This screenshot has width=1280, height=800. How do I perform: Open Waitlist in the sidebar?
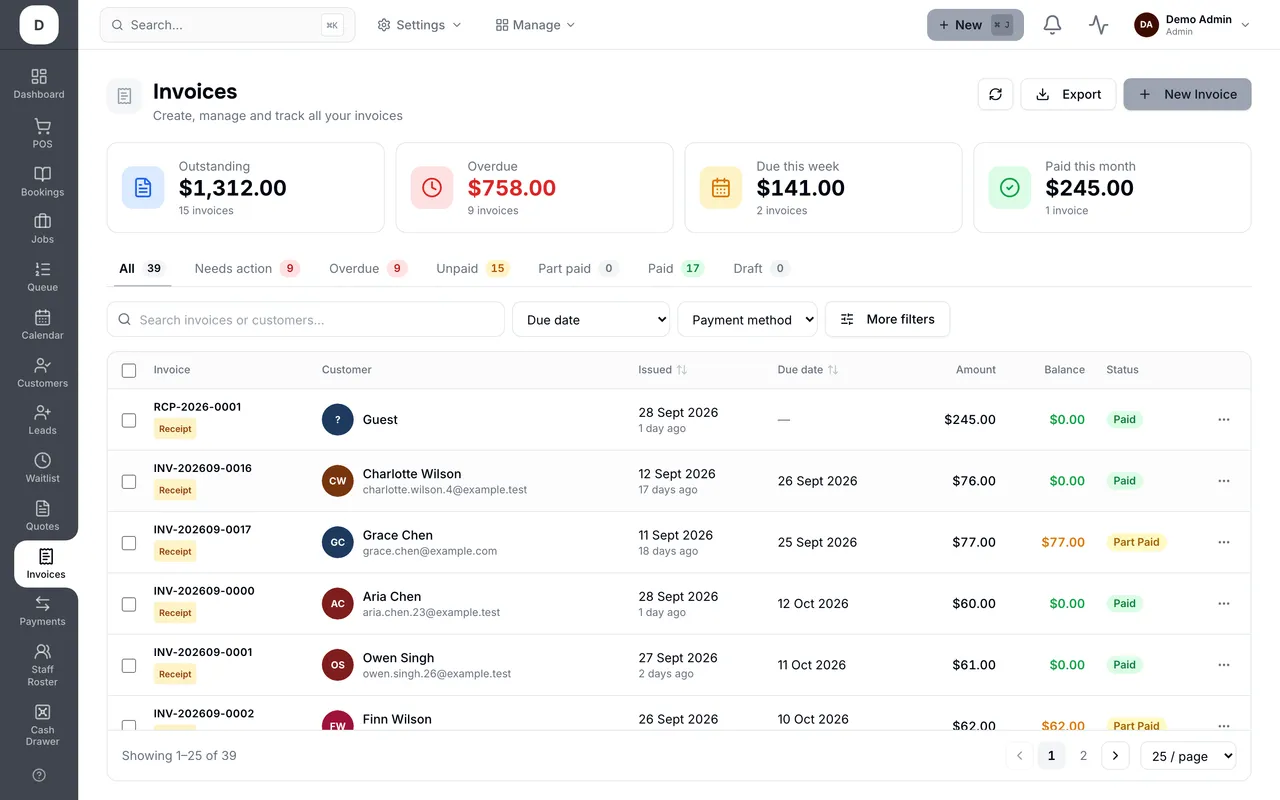[42, 468]
